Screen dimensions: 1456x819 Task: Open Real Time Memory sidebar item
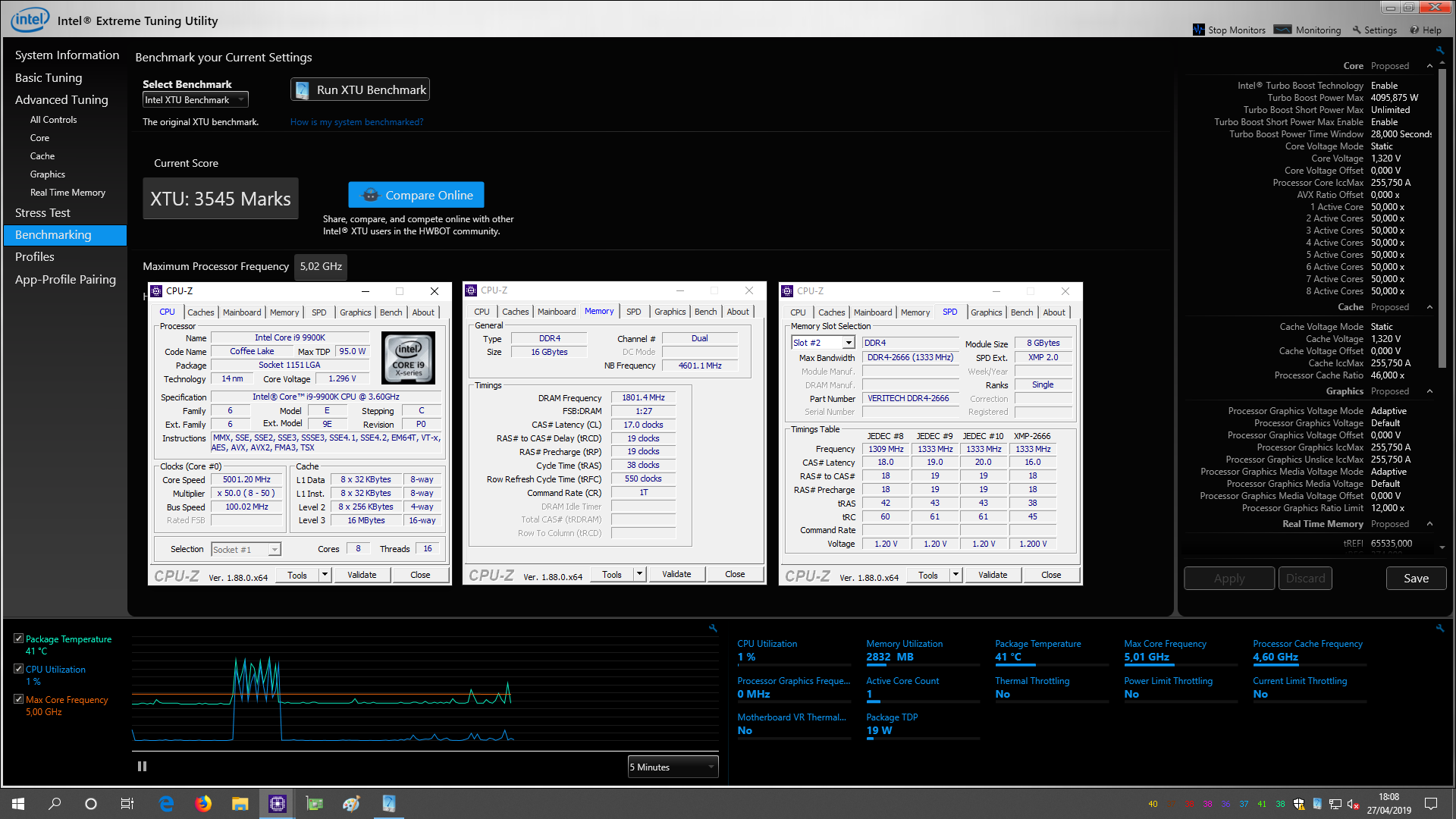pos(67,193)
